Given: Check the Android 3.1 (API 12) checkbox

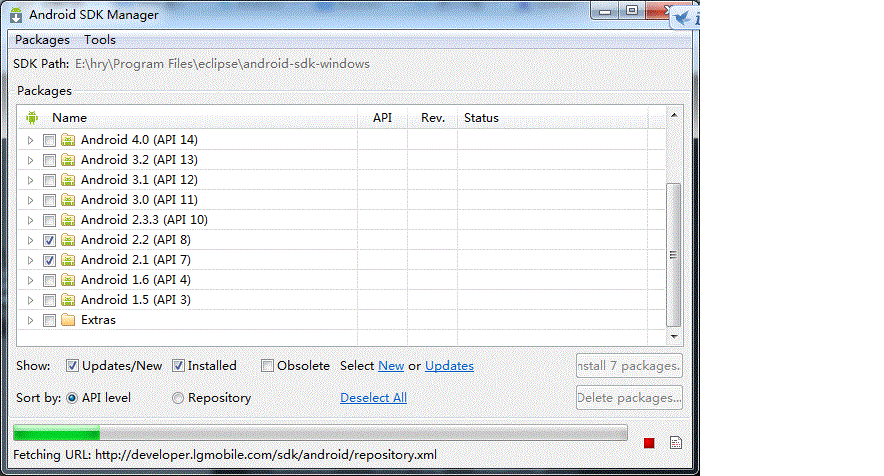Looking at the screenshot, I should (x=50, y=180).
